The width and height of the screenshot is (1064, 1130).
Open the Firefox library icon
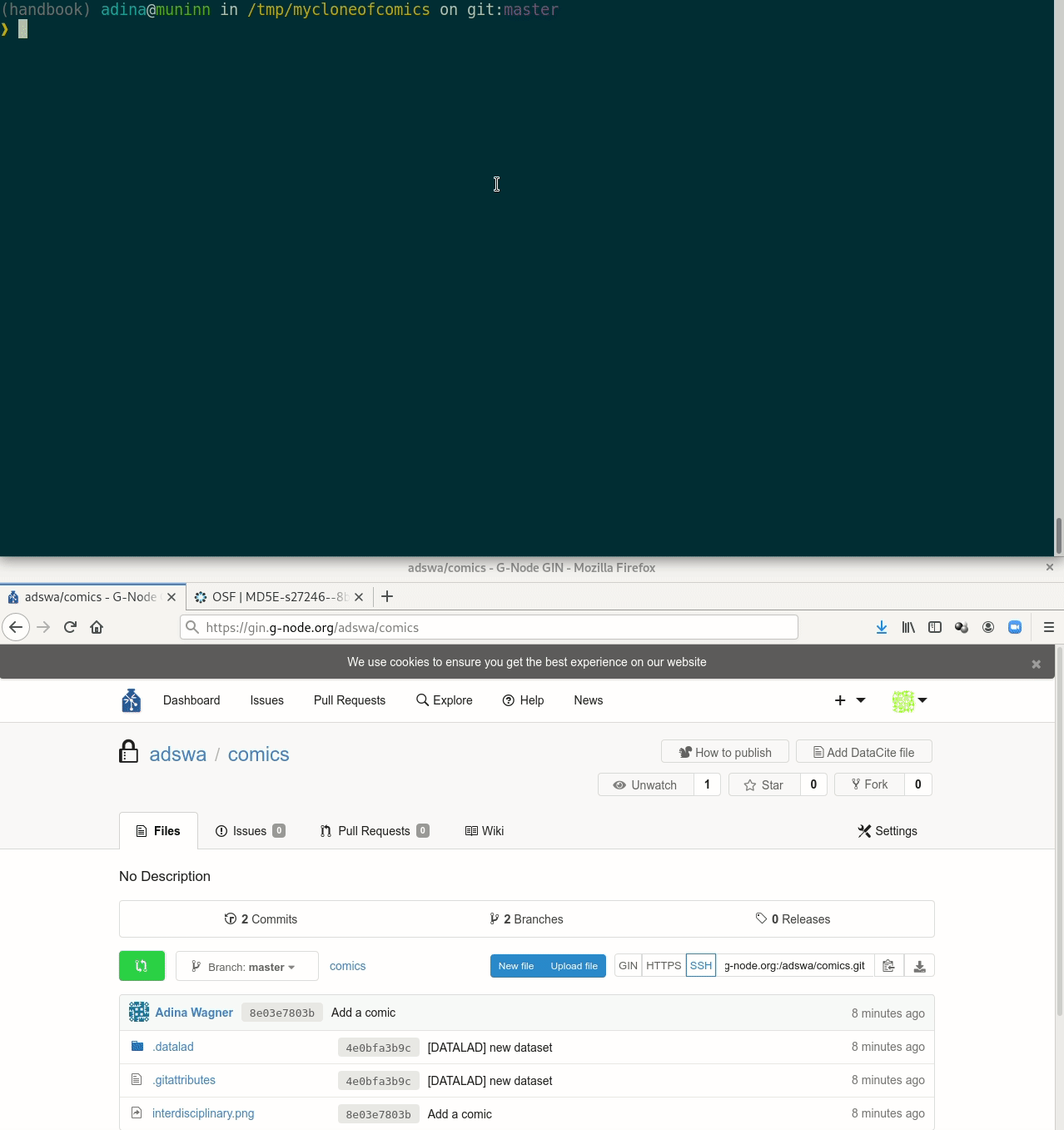908,627
